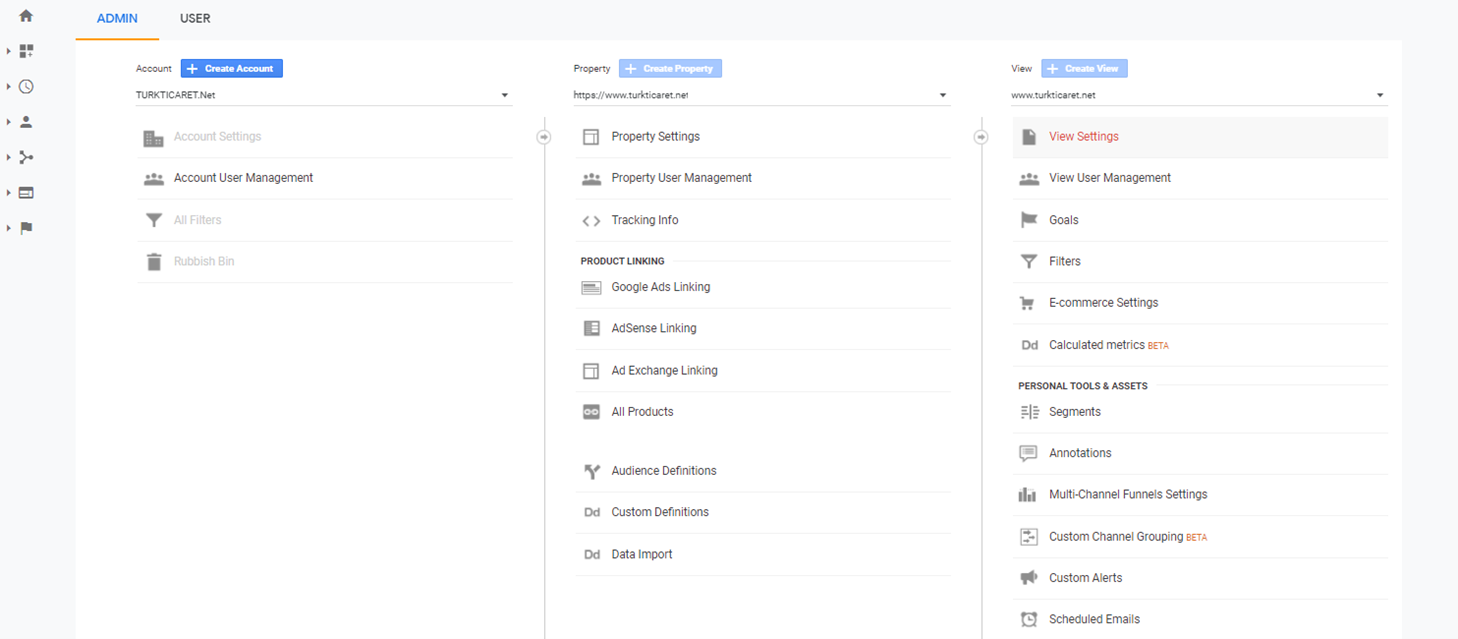The width and height of the screenshot is (1458, 639).
Task: Open Goals in the View column
Action: (1063, 220)
